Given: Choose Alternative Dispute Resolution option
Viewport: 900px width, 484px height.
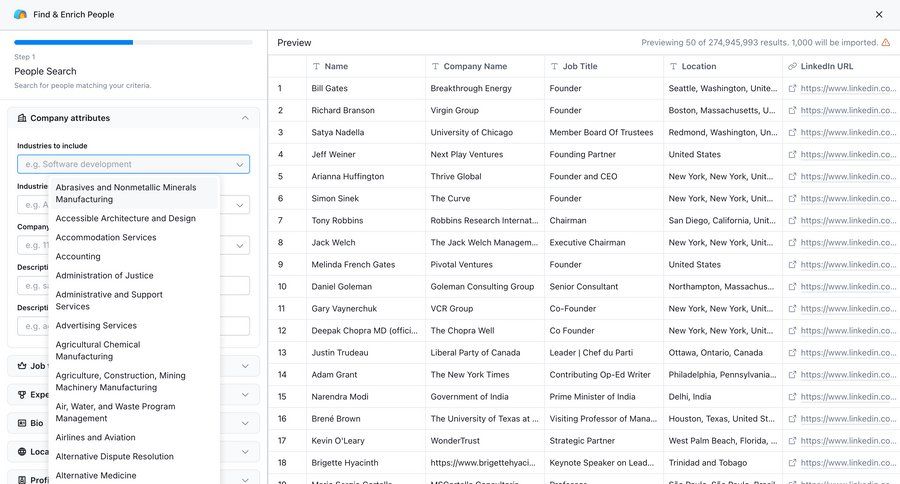Looking at the screenshot, I should pyautogui.click(x=134, y=456).
